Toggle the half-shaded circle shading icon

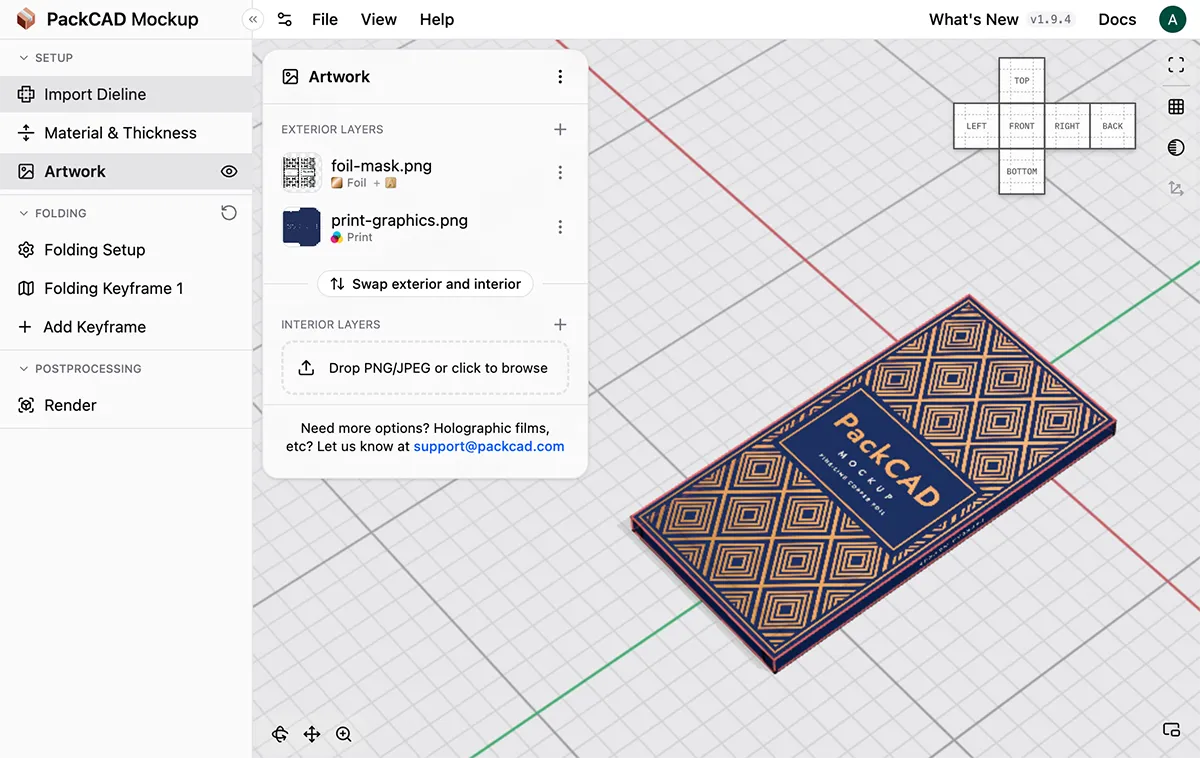pos(1176,148)
